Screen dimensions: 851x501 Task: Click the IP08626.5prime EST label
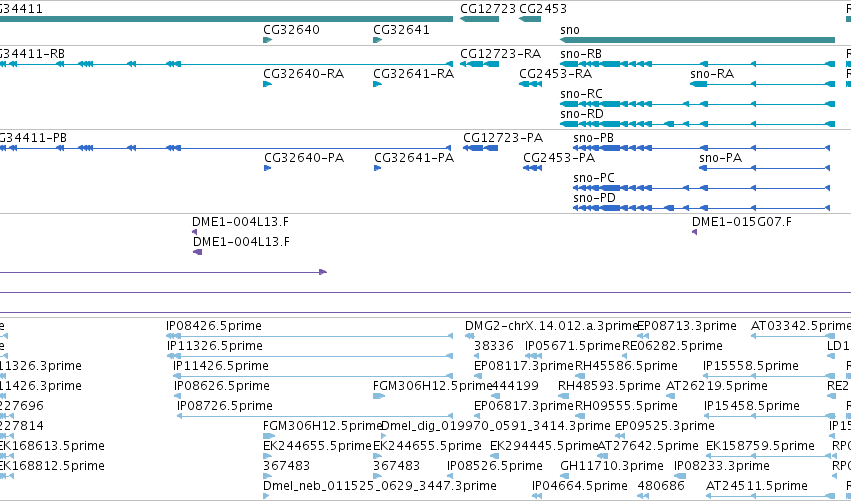tap(222, 386)
